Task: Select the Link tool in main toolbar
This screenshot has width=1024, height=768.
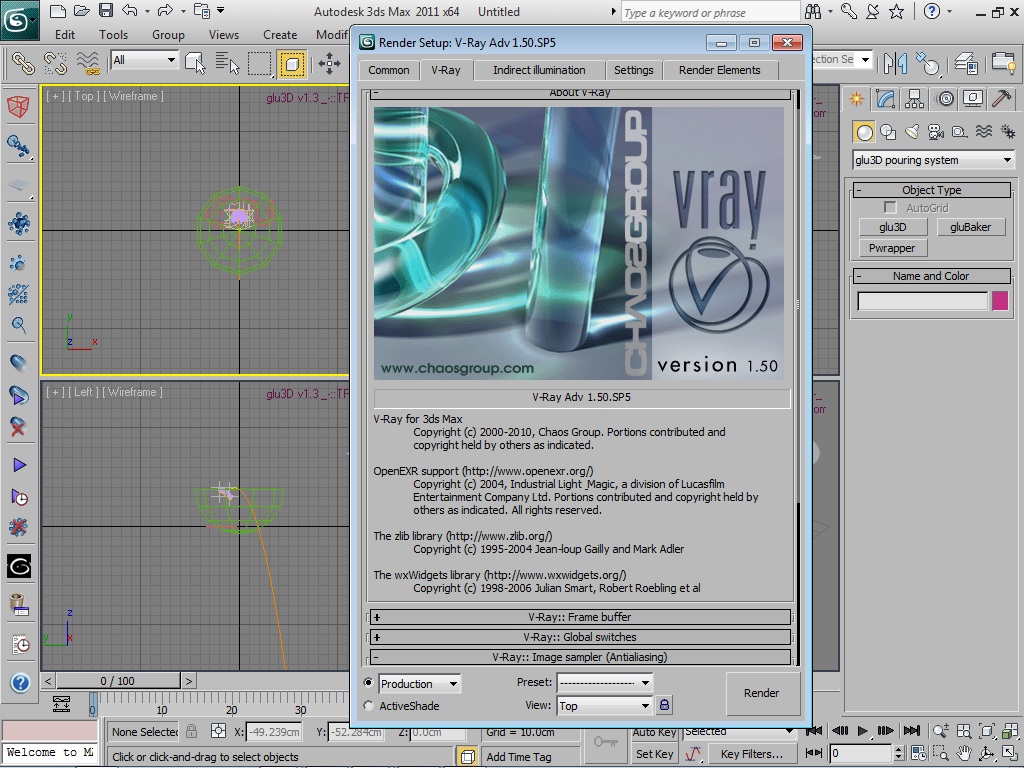Action: (x=24, y=63)
